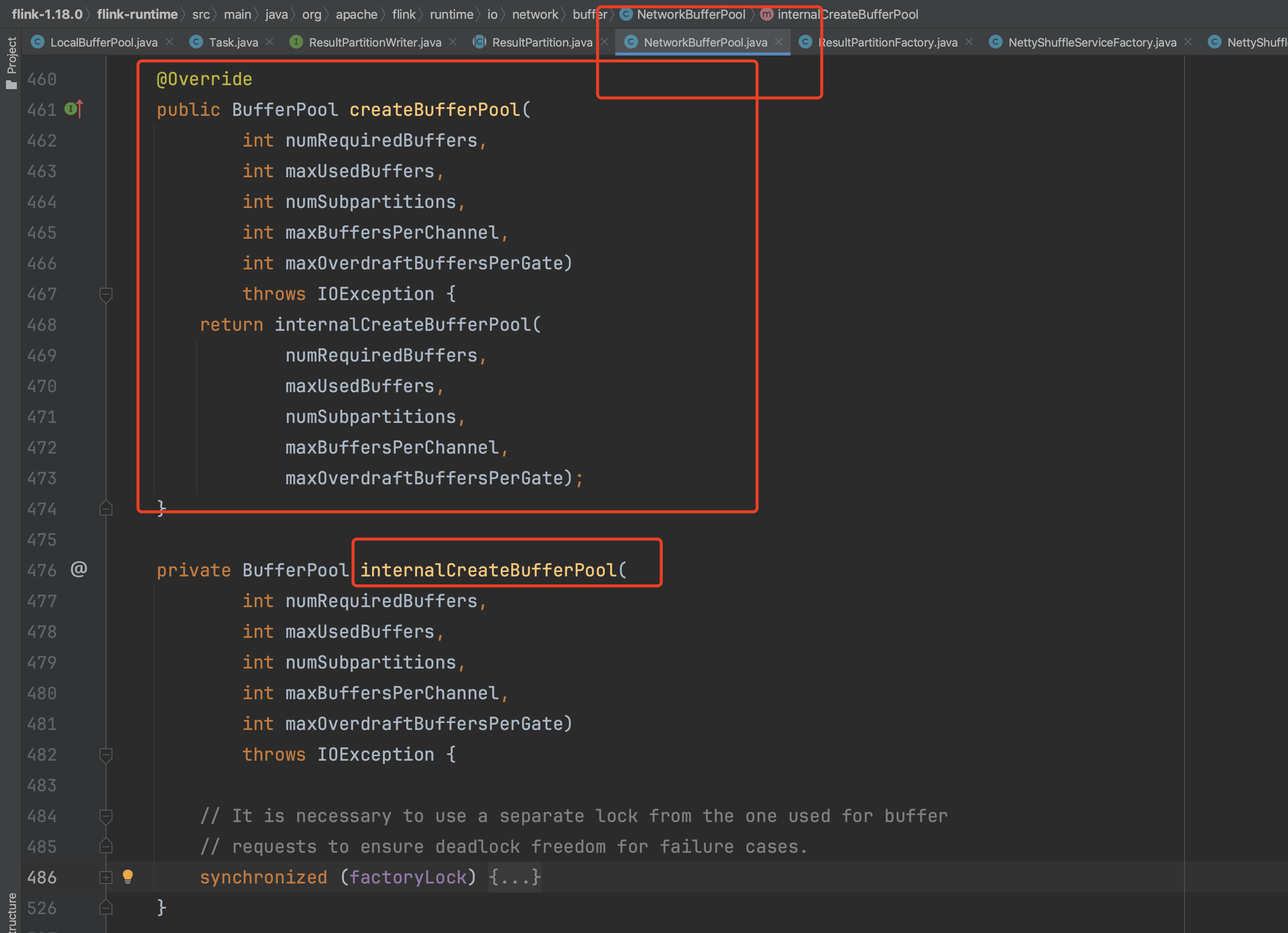Screen dimensions: 1288x933
Task: Switch to the ResultPartitionFactory.java tab
Action: [887, 43]
